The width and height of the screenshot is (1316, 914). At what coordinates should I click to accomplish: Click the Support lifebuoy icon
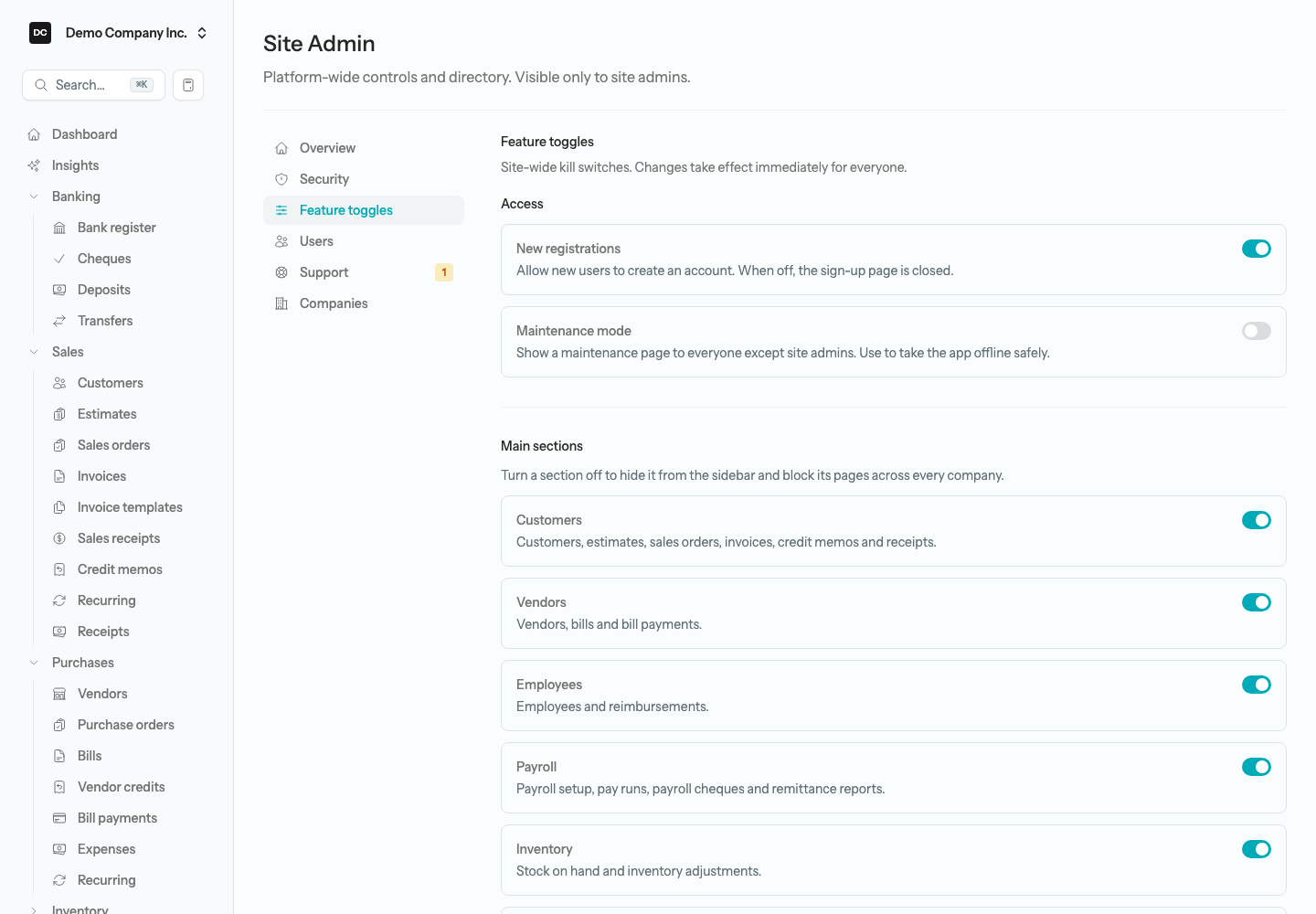[281, 272]
